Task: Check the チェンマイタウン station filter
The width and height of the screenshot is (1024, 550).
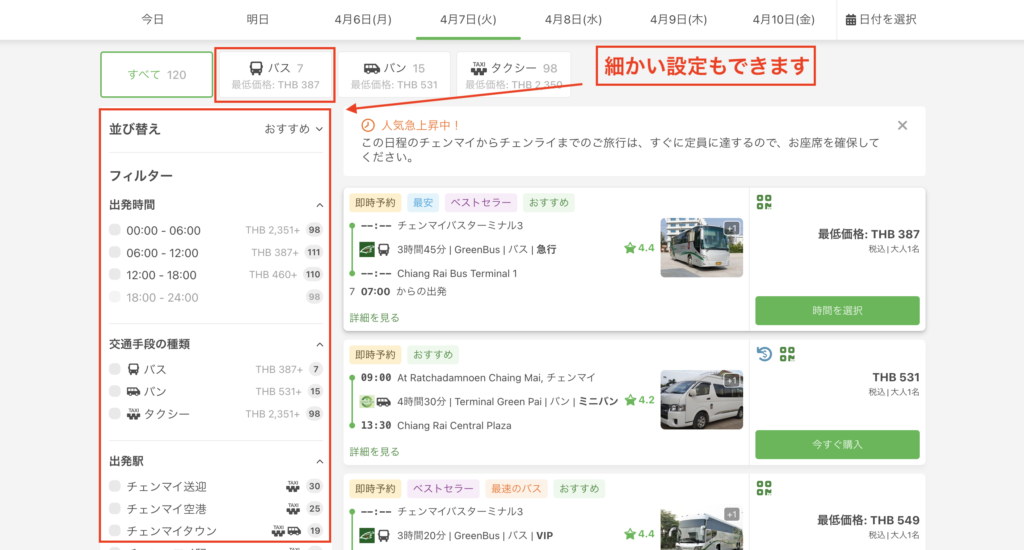Action: coord(115,530)
